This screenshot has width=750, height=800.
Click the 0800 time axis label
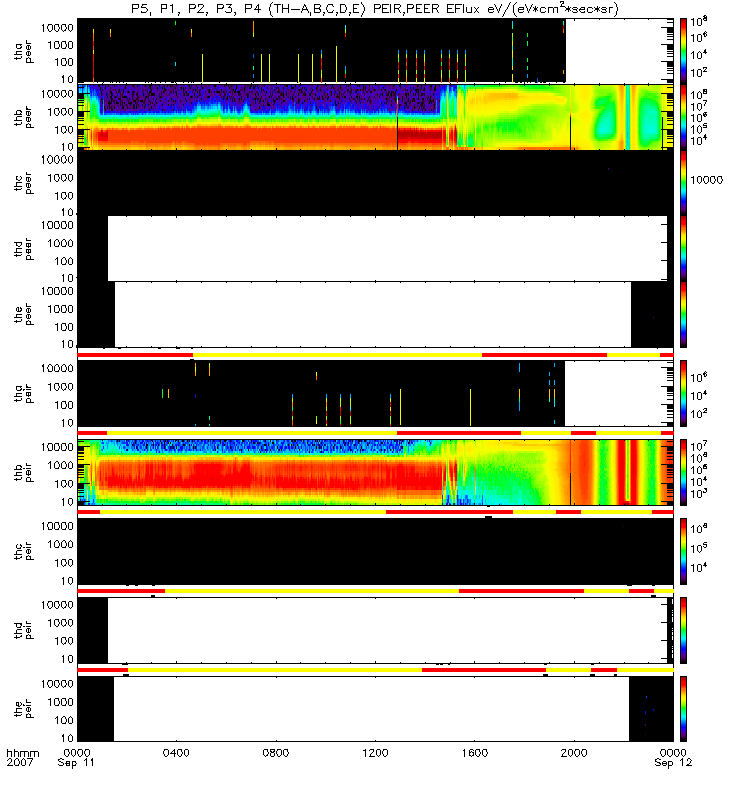click(x=276, y=753)
